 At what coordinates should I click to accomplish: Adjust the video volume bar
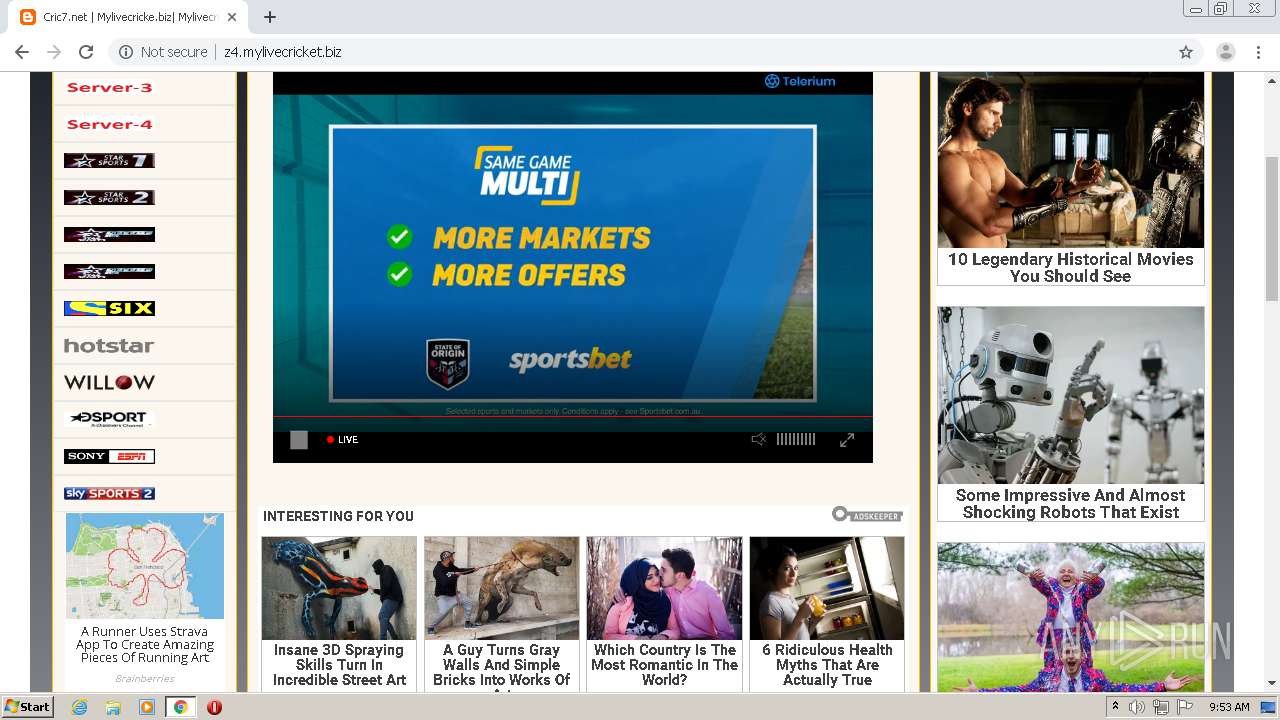[796, 440]
